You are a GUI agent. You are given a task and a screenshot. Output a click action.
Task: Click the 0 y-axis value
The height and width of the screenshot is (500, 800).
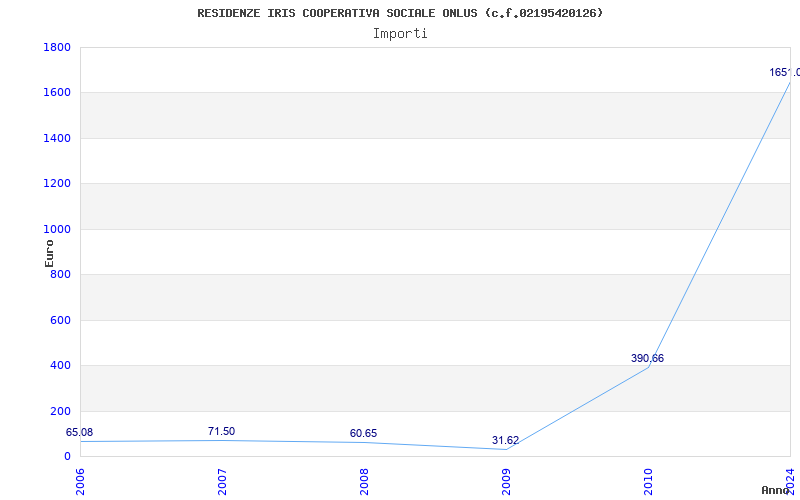point(67,457)
